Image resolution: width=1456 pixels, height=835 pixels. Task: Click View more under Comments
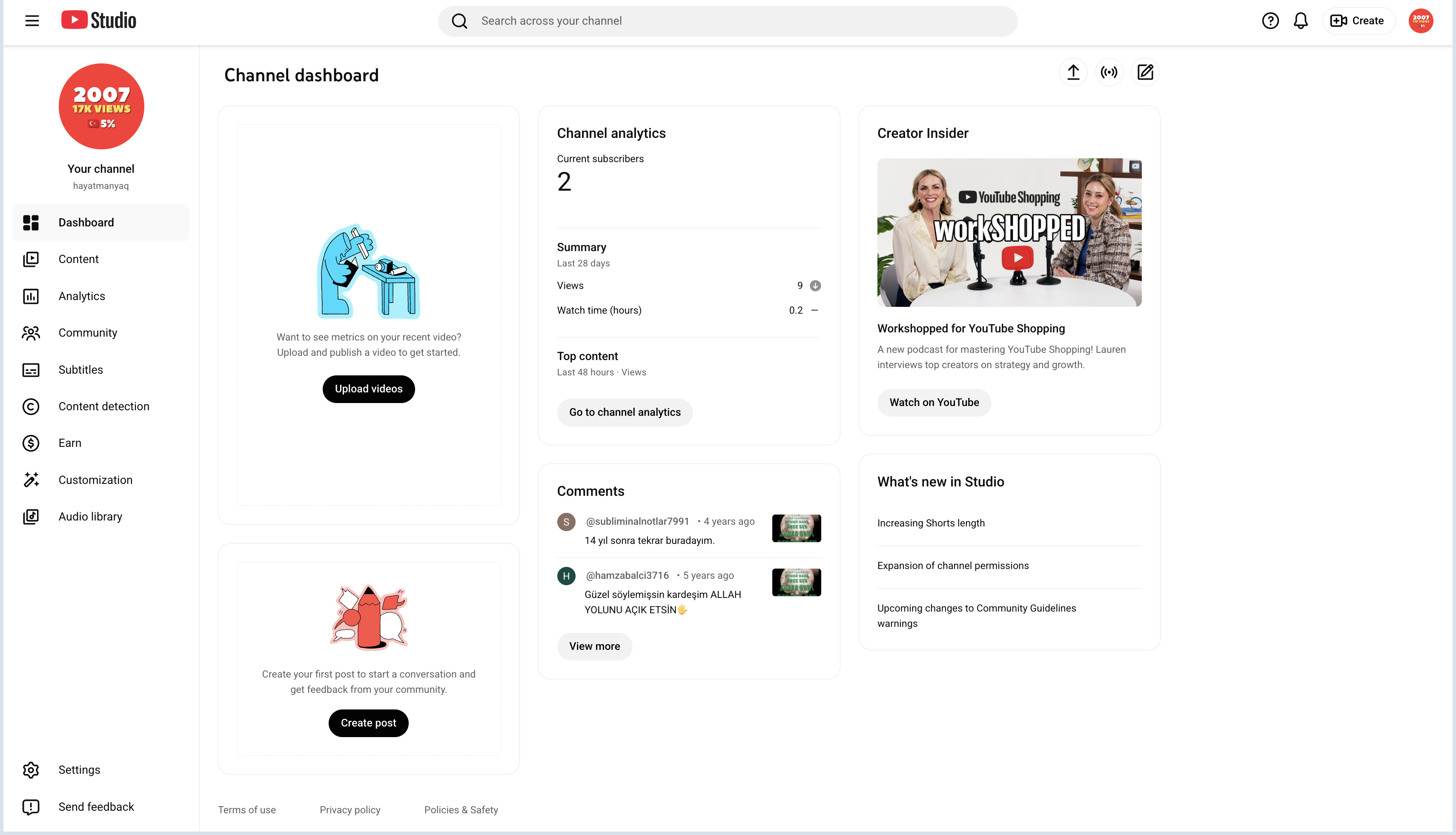click(594, 646)
